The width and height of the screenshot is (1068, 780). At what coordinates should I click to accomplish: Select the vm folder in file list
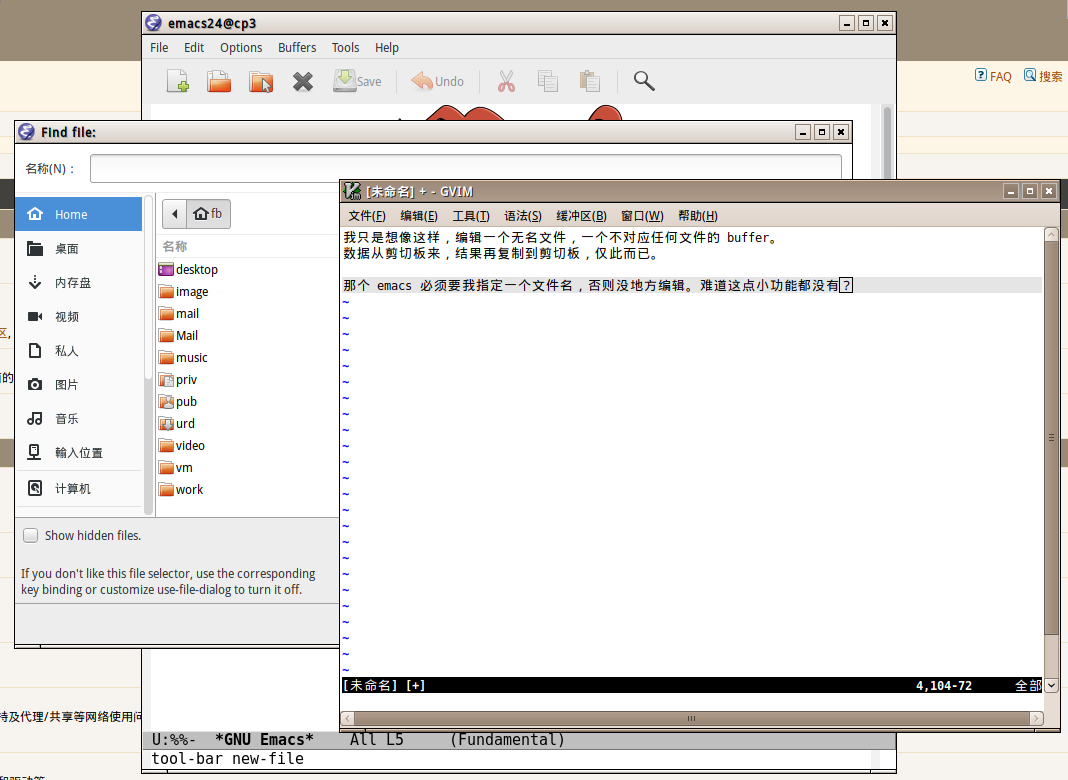point(176,468)
